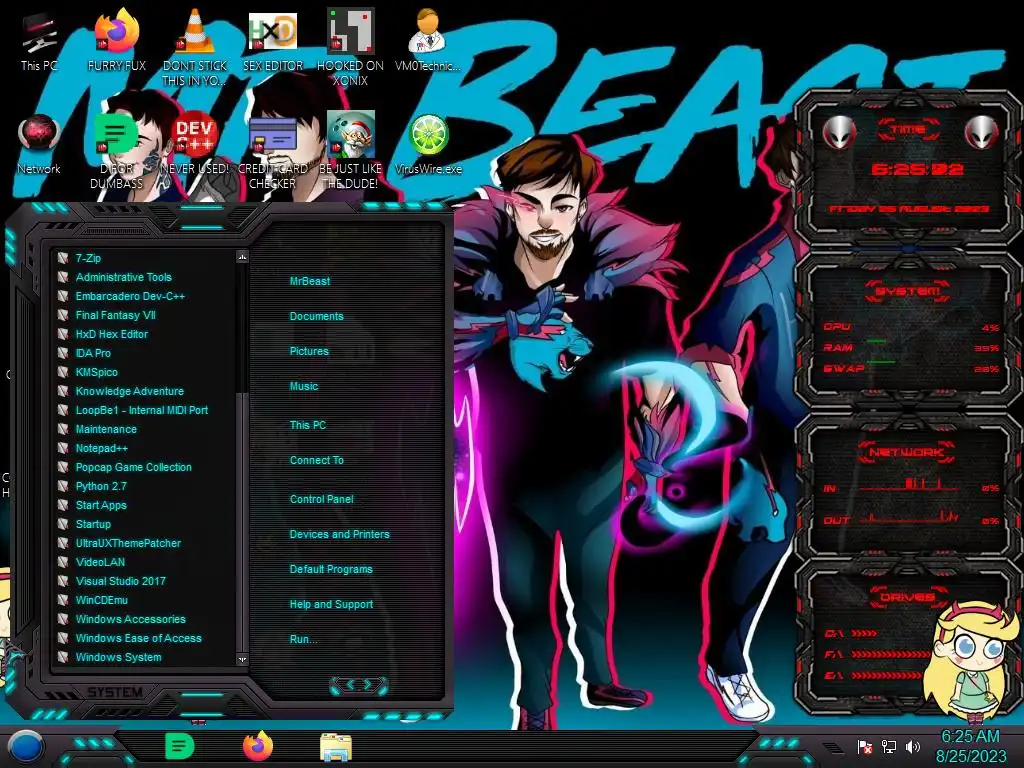Screen dimensions: 1024x768
Task: Click the program list scroll up arrow
Action: coord(242,257)
